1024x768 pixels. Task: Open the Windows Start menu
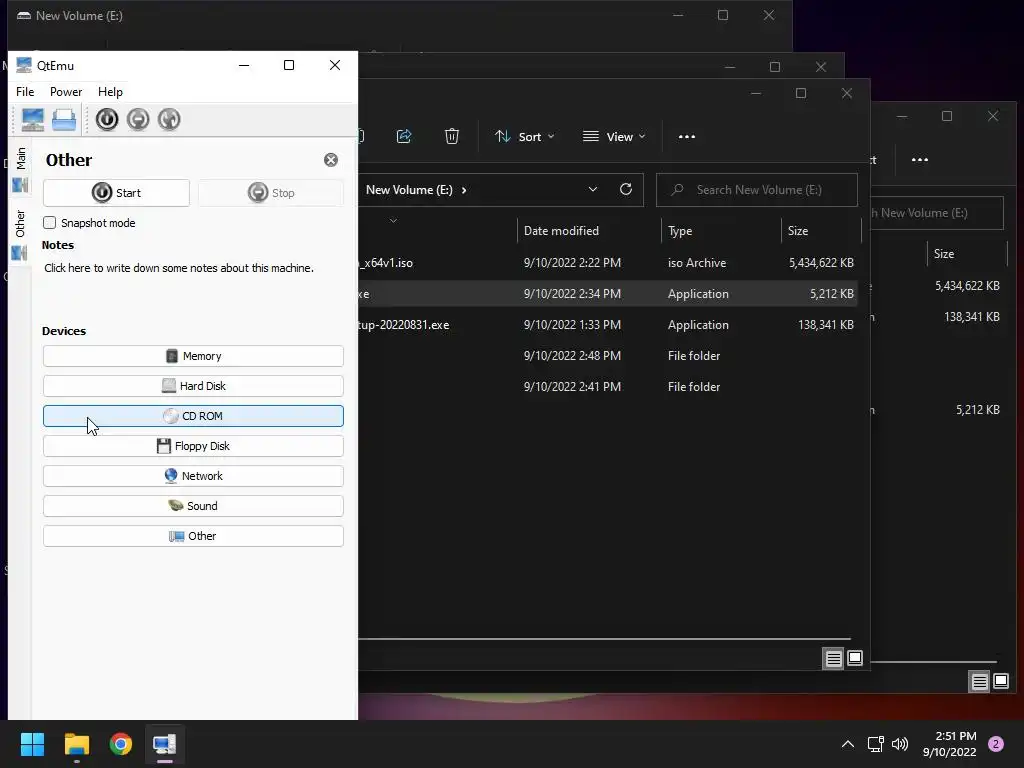(x=33, y=744)
